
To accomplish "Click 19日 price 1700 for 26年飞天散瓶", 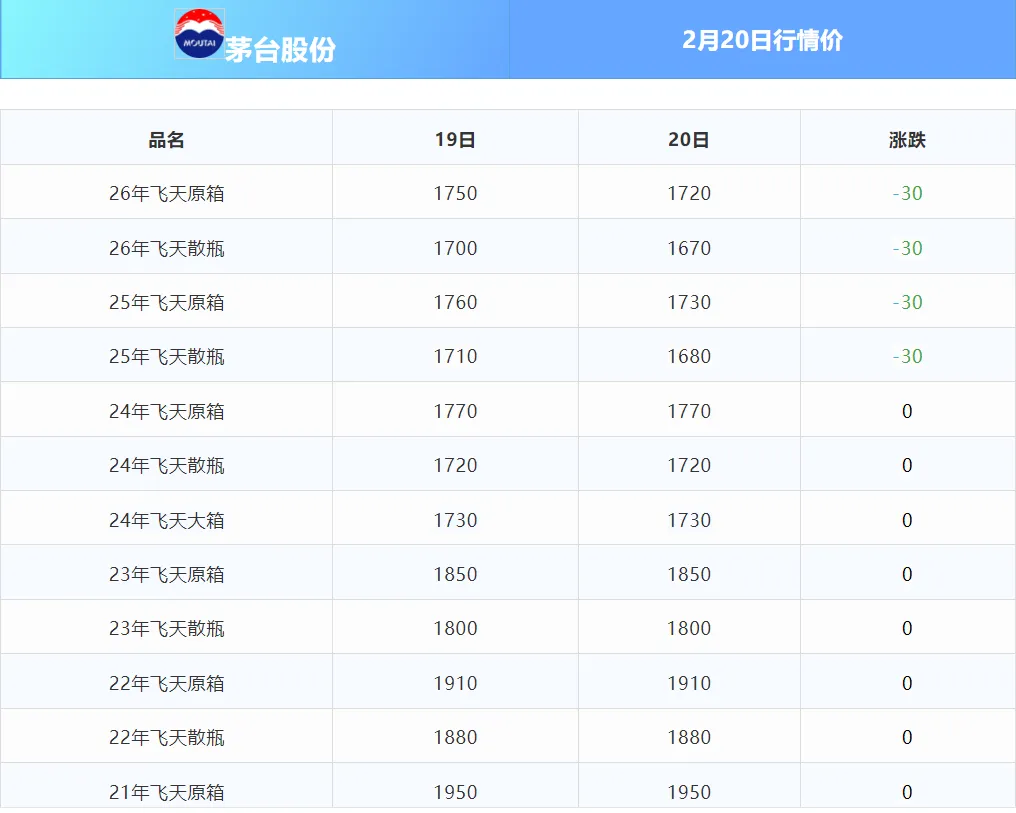I will pyautogui.click(x=456, y=248).
